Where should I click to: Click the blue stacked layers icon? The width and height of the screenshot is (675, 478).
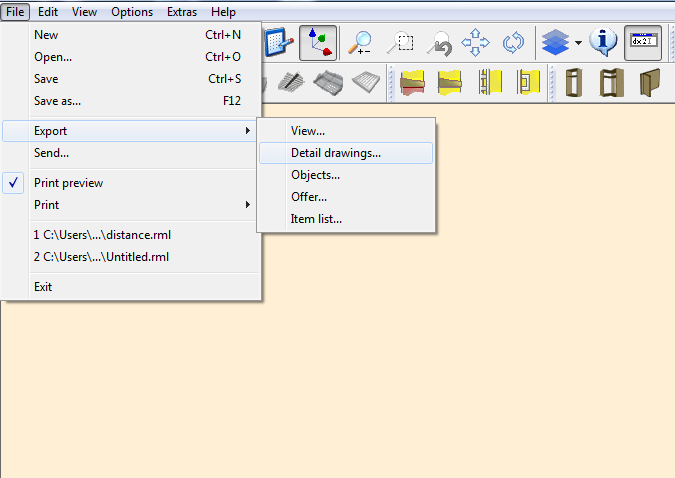click(554, 43)
